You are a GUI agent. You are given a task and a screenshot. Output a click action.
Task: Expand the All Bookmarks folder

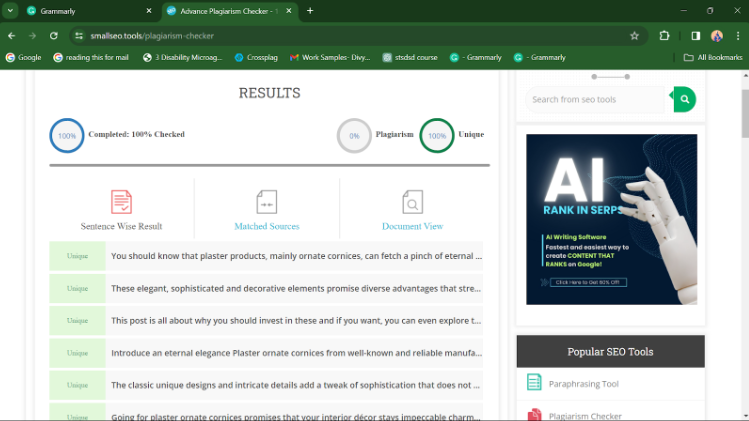(x=713, y=57)
